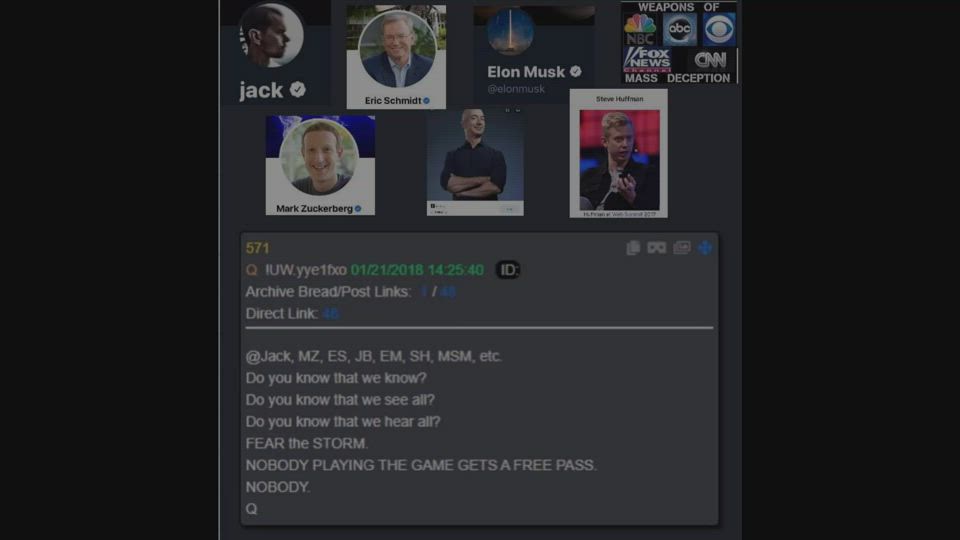Click the CBS eye logo

[x=719, y=29]
